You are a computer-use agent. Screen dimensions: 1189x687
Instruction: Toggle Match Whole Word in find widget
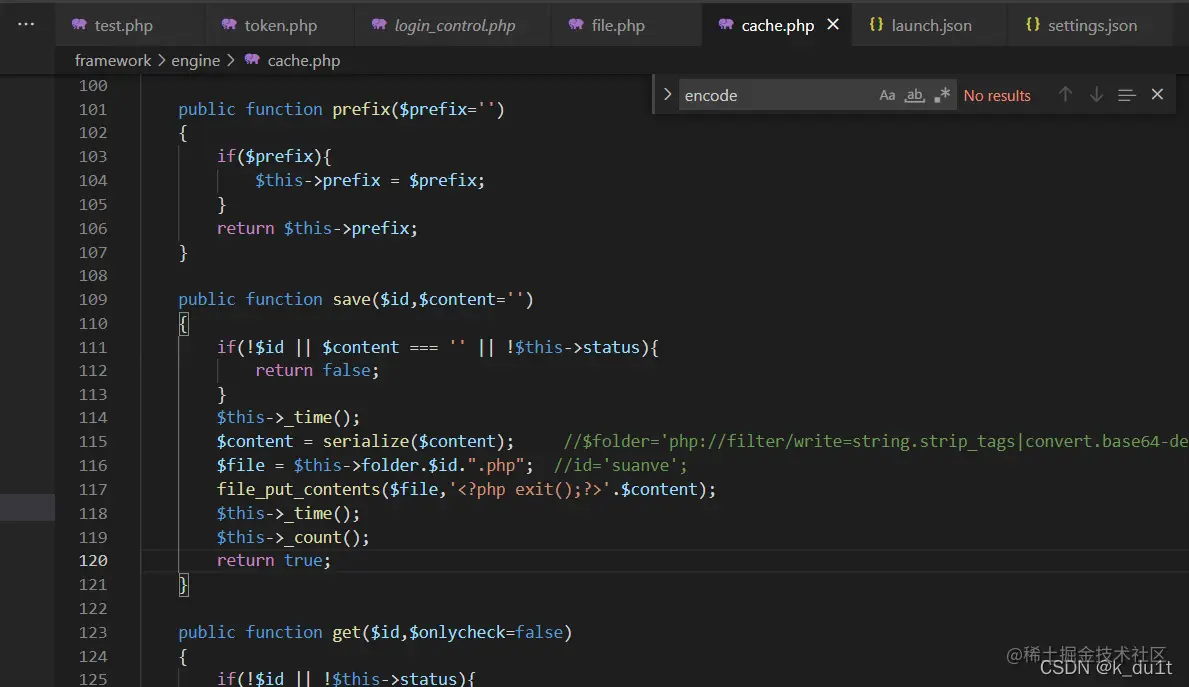coord(914,95)
